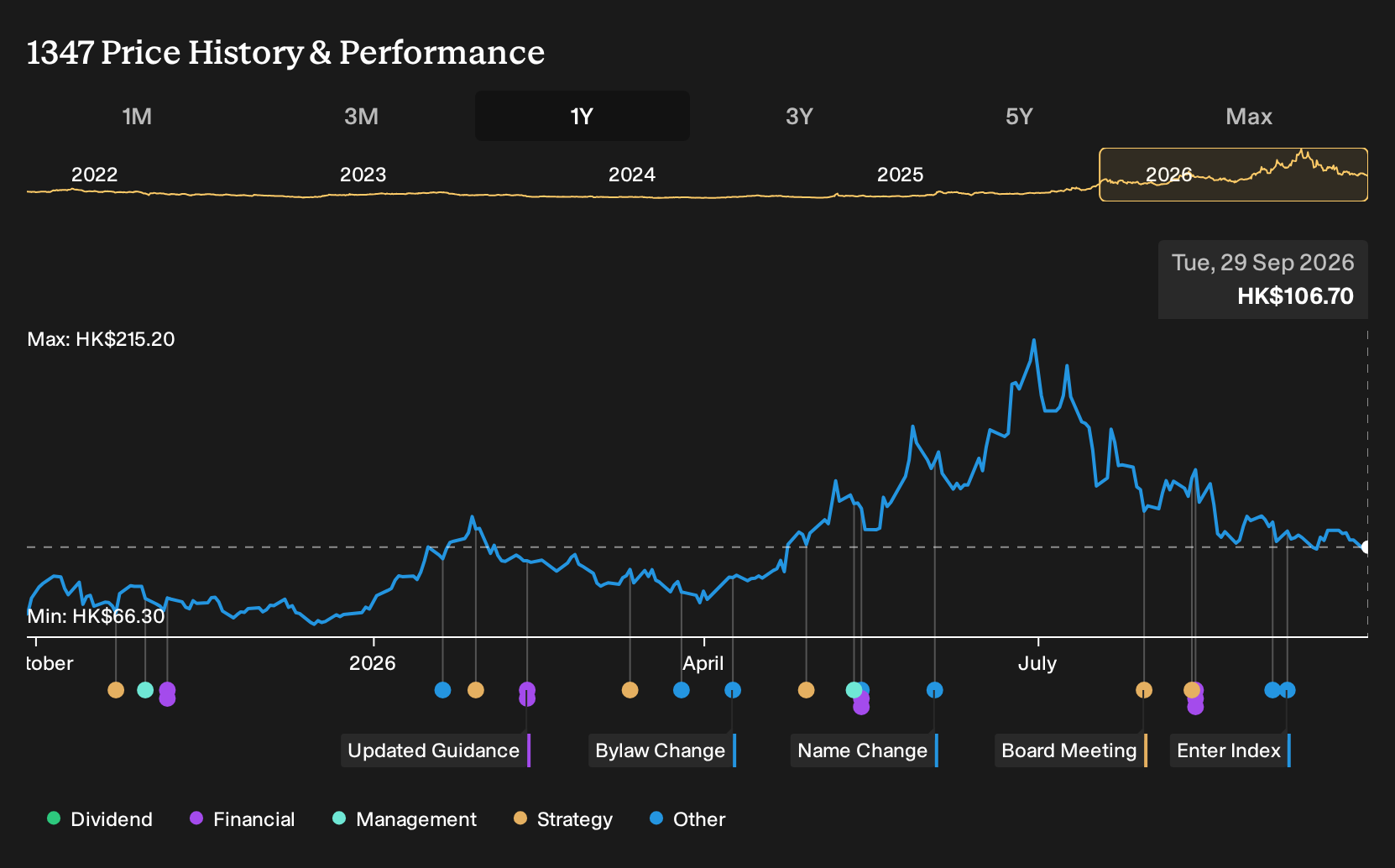Open the Bylaw Change event label
1395x868 pixels.
coord(661,750)
